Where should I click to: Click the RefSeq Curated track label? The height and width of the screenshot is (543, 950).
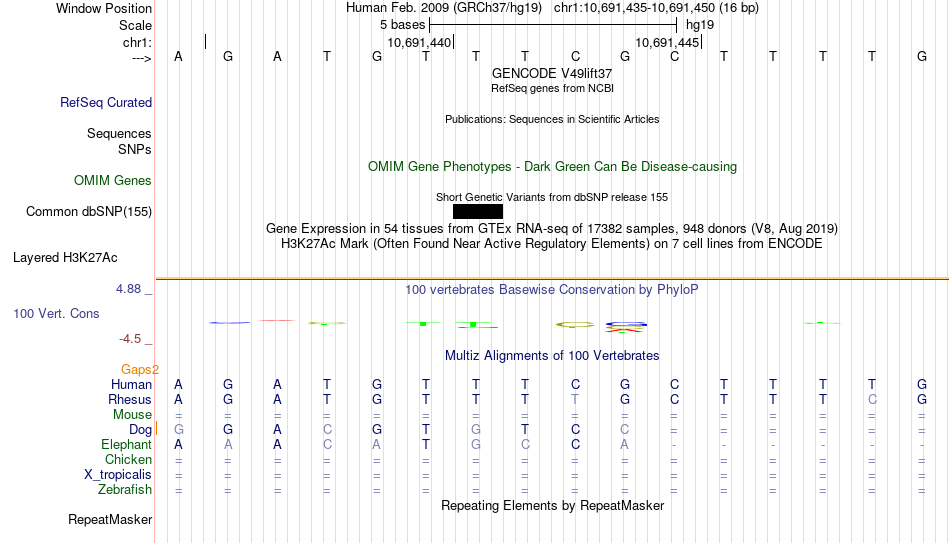106,102
